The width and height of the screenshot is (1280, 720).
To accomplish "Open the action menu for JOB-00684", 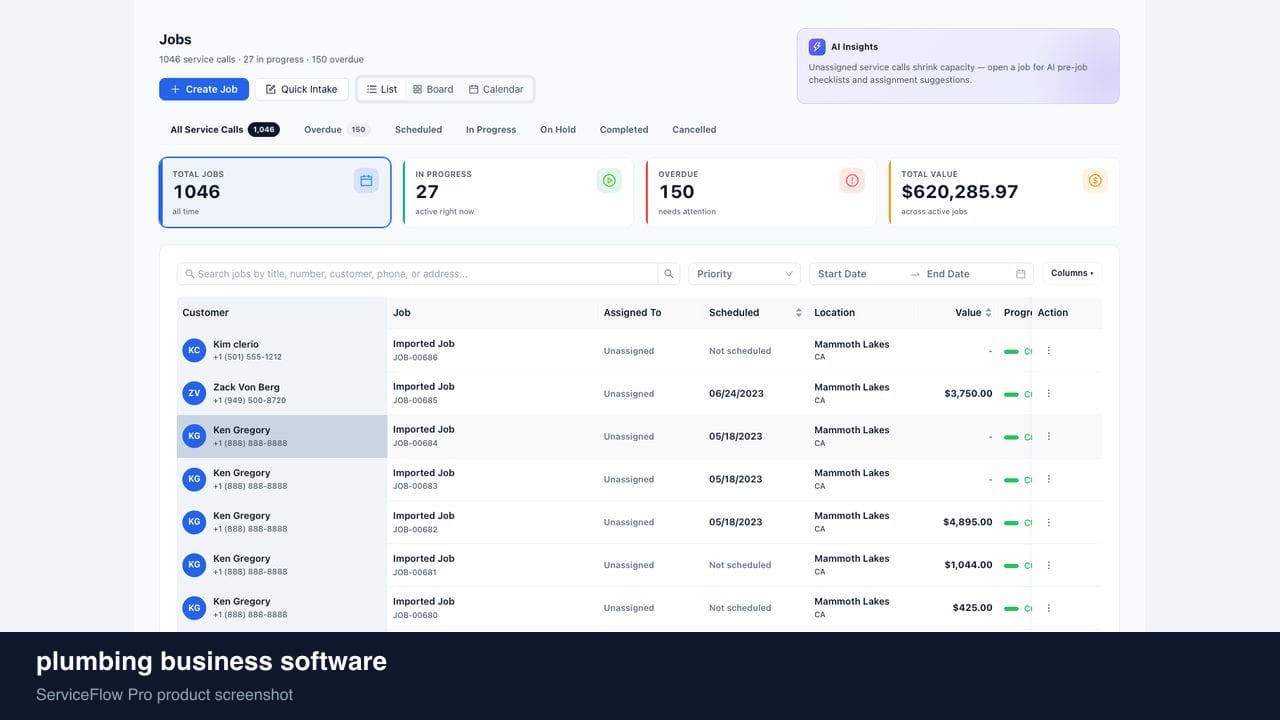I will (x=1048, y=437).
